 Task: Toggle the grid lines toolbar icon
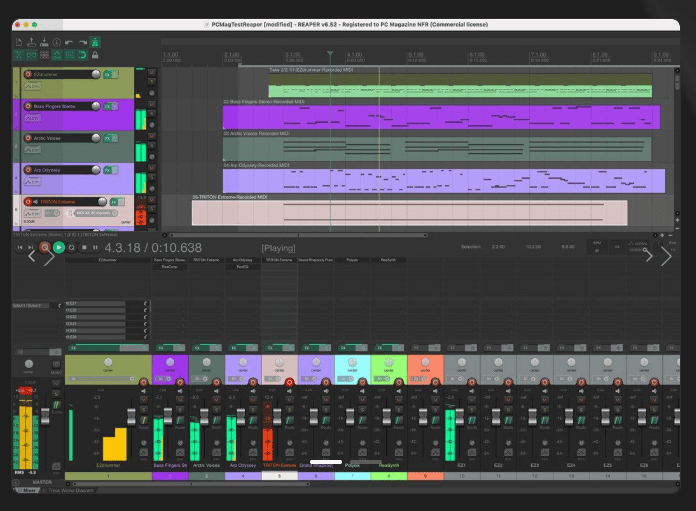coord(70,55)
